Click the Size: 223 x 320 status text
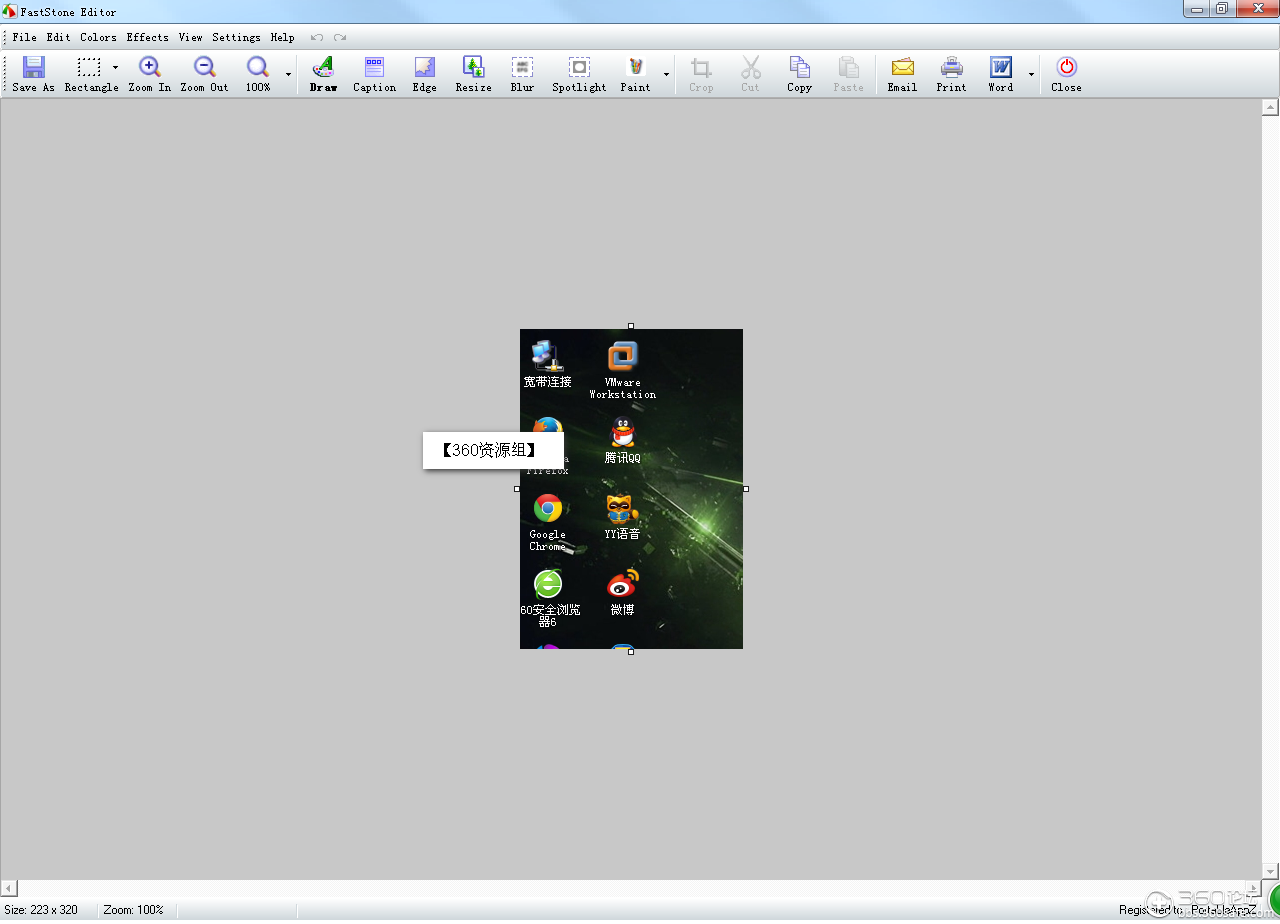Viewport: 1280px width, 924px height. pyautogui.click(x=41, y=910)
